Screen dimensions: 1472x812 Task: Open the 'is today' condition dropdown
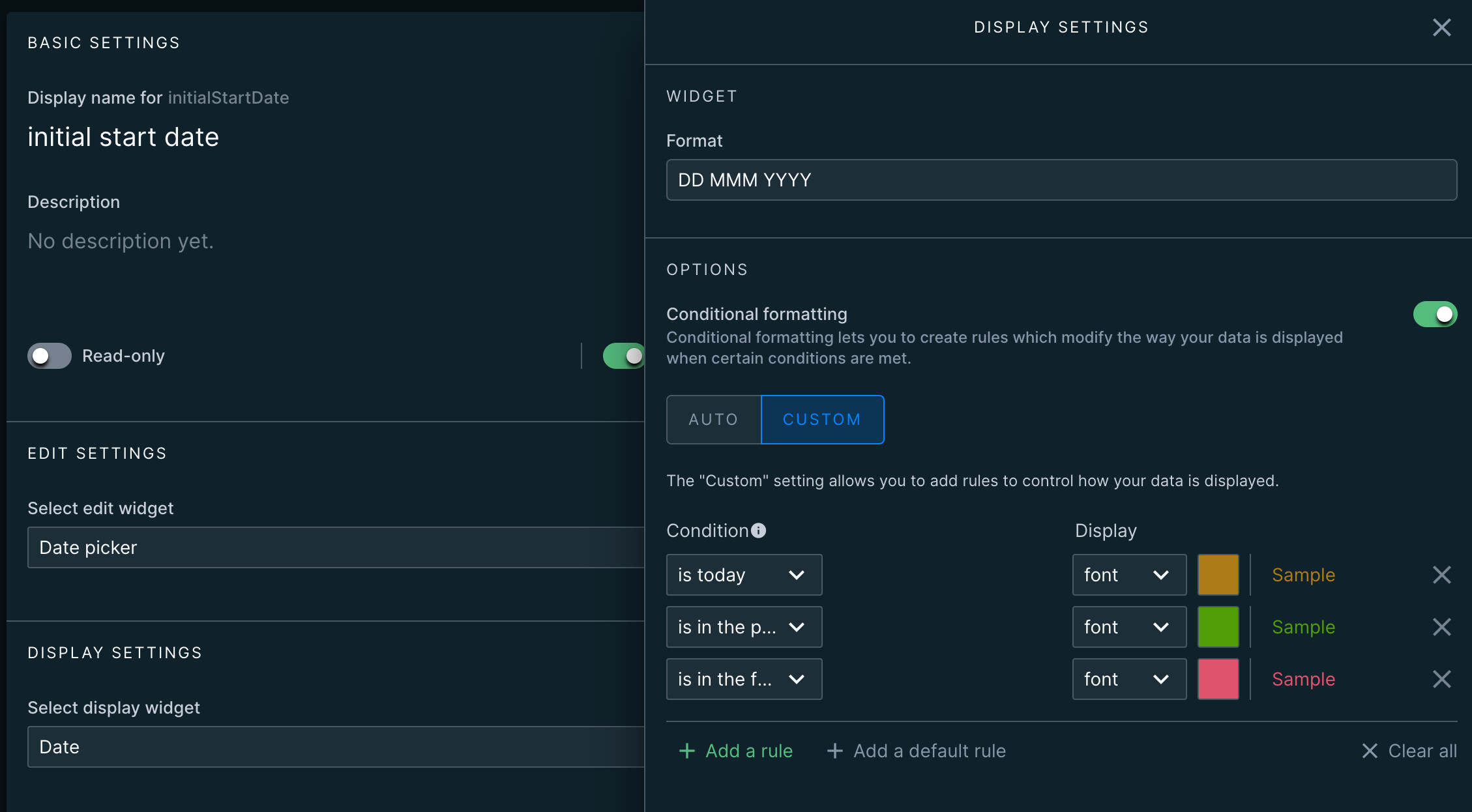744,575
